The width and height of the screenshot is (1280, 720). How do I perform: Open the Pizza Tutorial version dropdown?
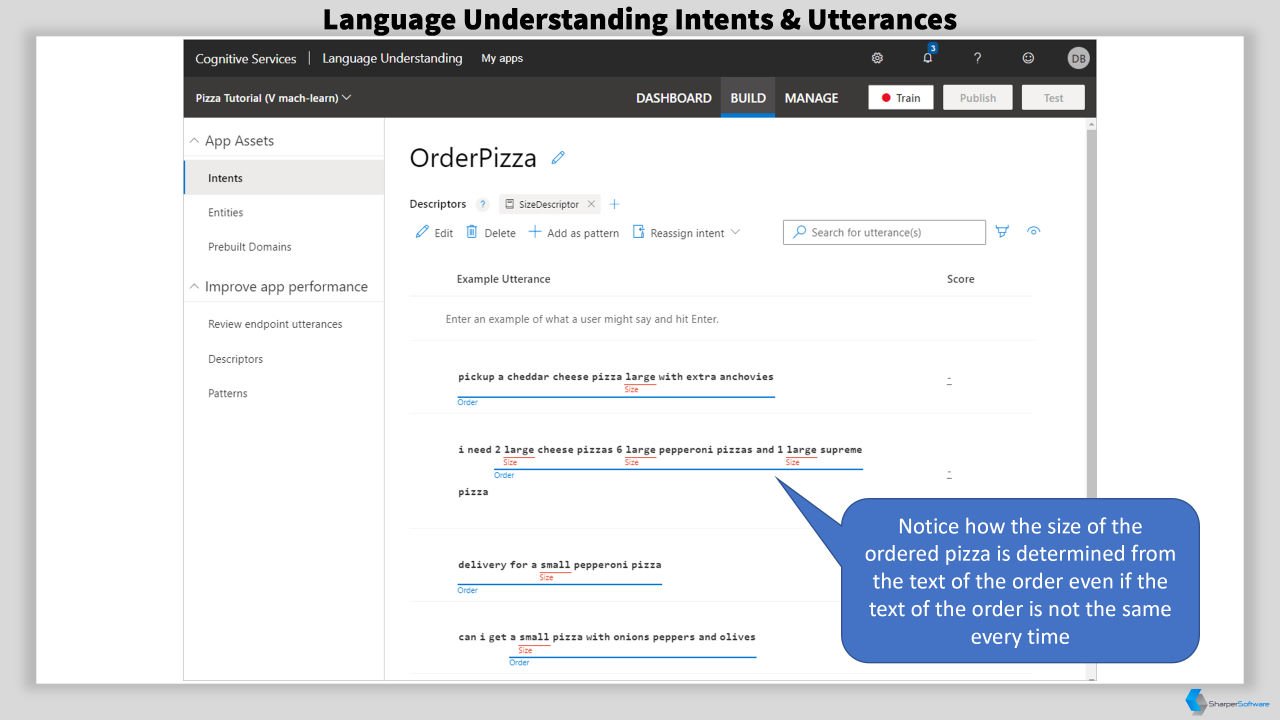tap(273, 98)
